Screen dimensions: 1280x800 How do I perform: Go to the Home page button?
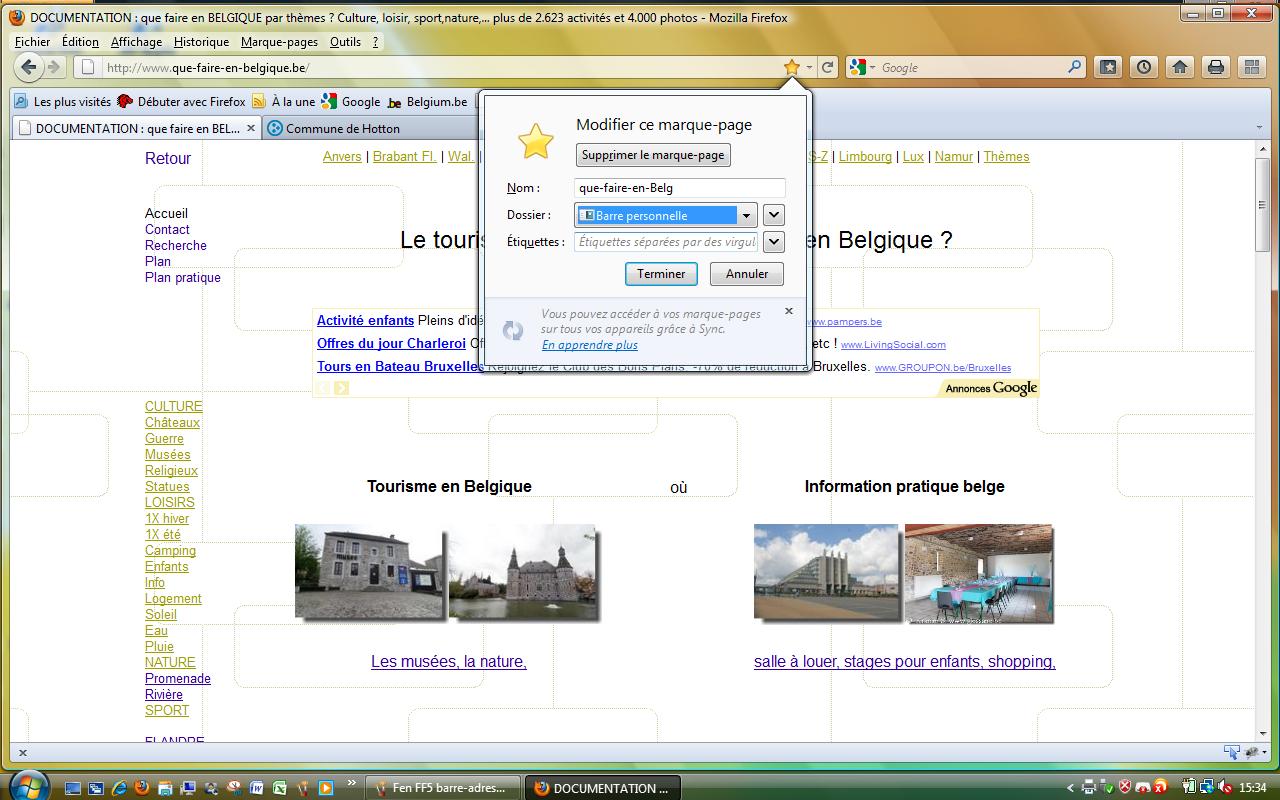coord(1180,67)
